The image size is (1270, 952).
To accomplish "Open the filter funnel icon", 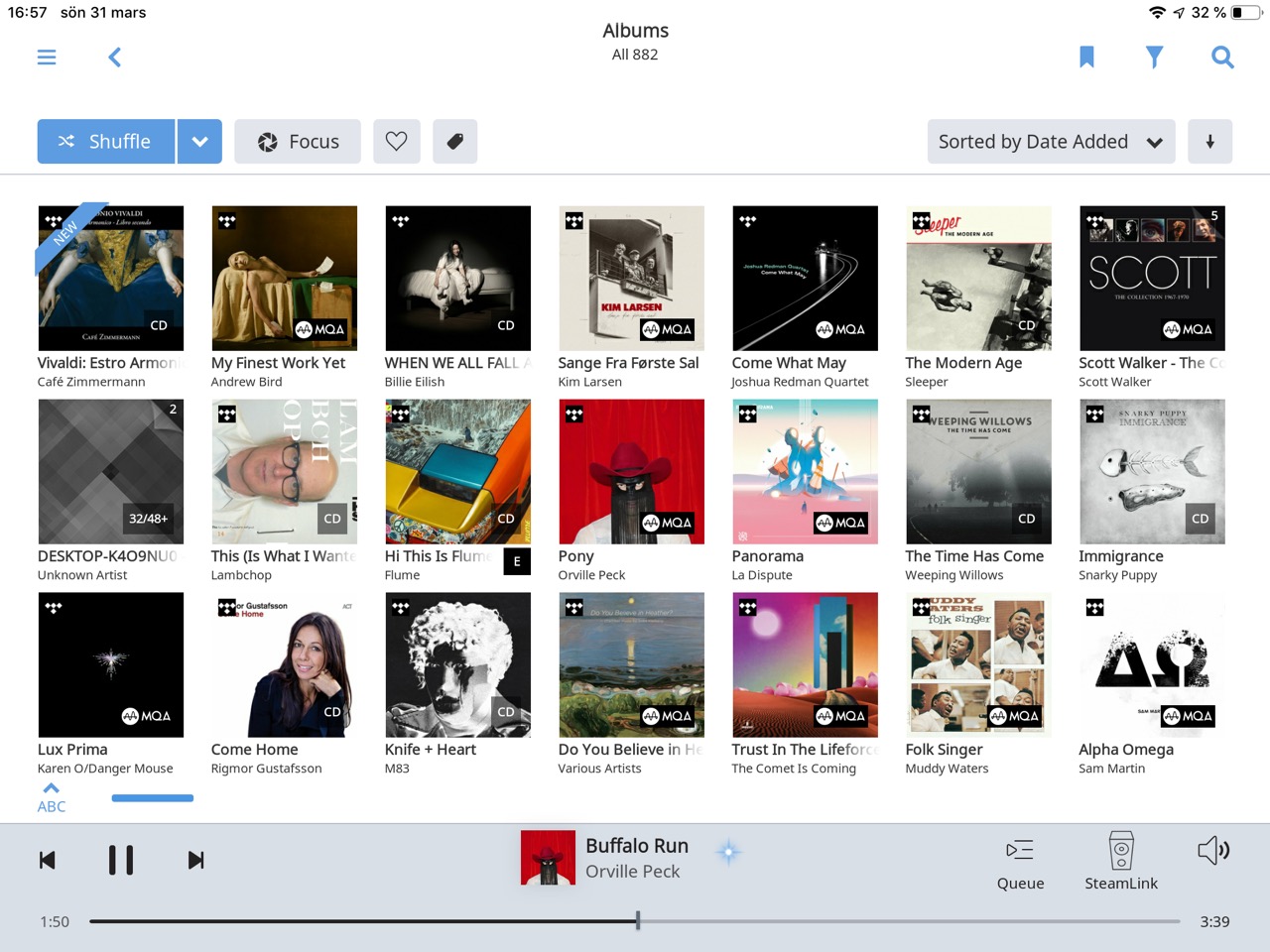I will click(1154, 58).
